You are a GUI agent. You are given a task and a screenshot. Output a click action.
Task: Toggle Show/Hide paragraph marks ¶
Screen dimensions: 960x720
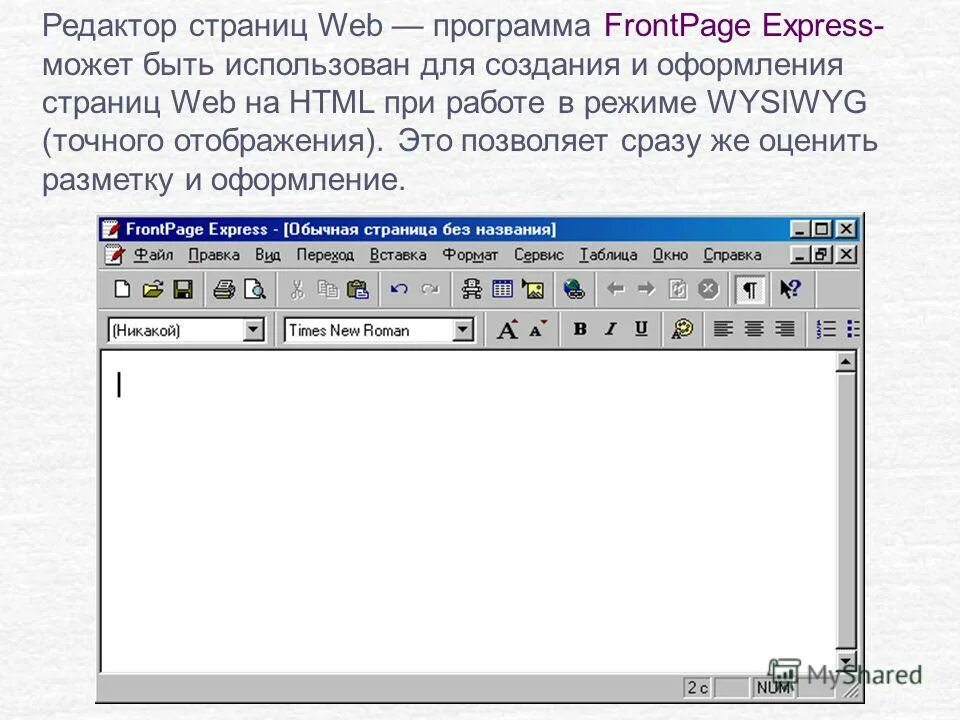[750, 289]
